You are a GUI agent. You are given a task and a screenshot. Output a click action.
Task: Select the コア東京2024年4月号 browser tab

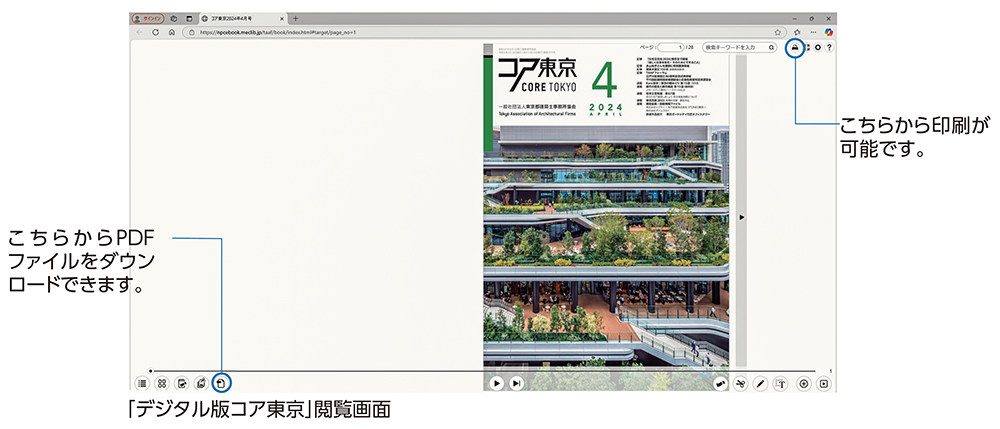240,18
